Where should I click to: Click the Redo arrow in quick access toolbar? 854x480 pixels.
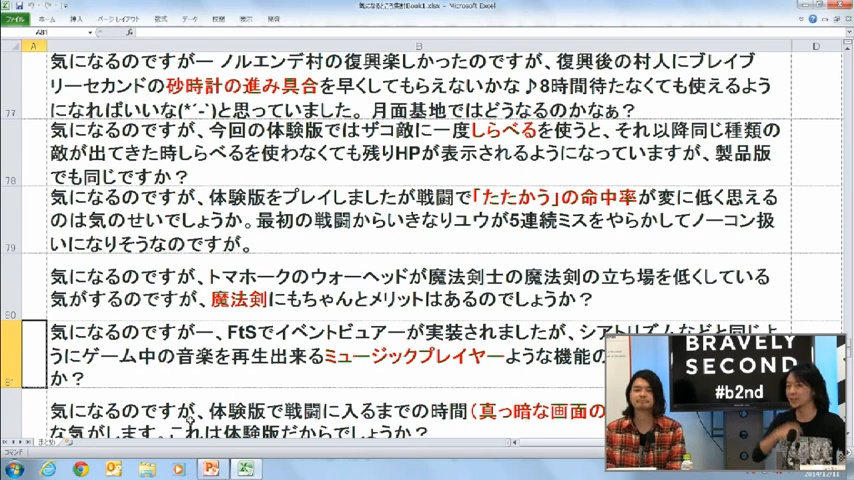point(47,5)
